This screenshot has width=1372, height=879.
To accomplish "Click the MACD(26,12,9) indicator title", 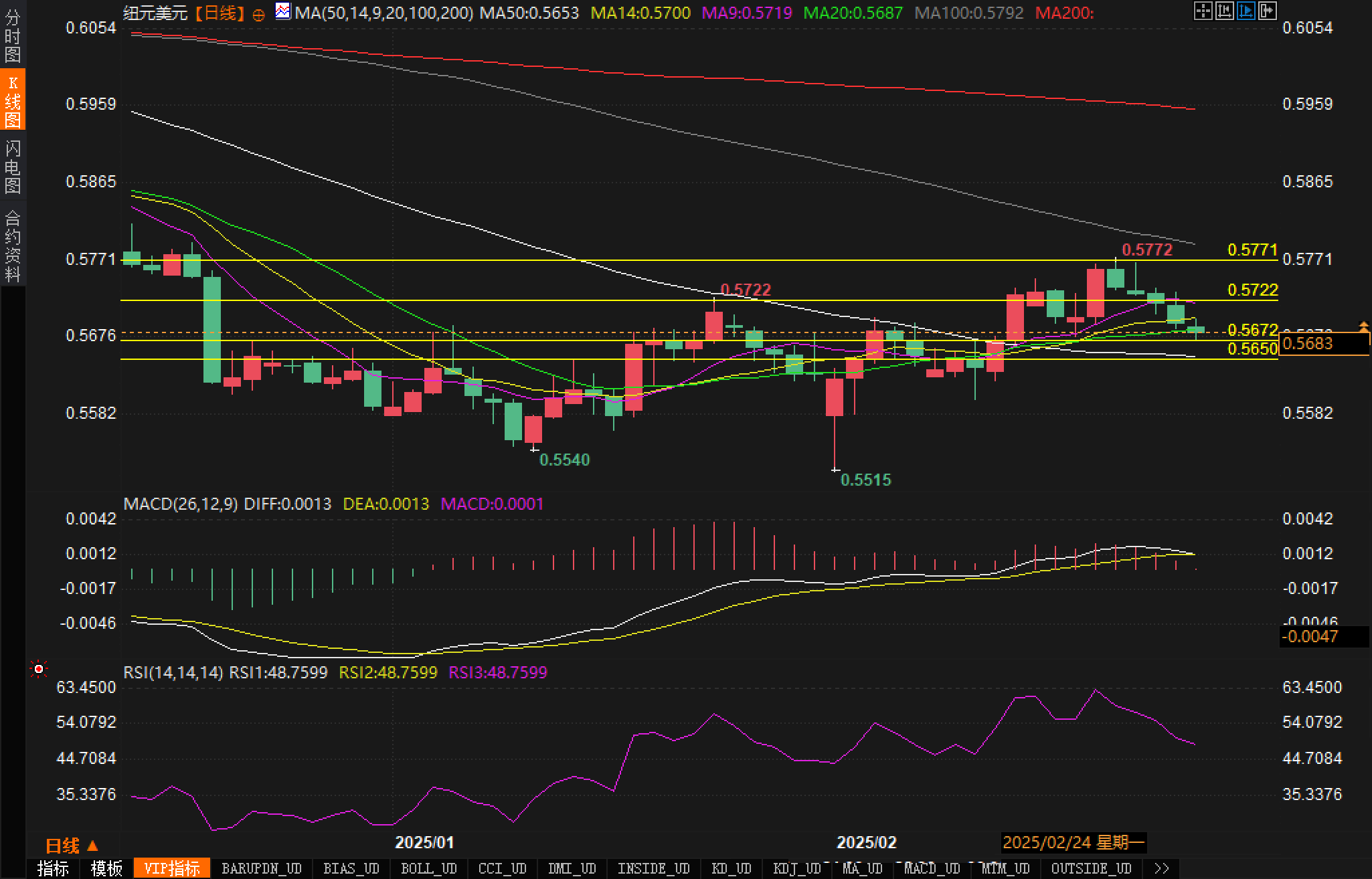I will (181, 504).
